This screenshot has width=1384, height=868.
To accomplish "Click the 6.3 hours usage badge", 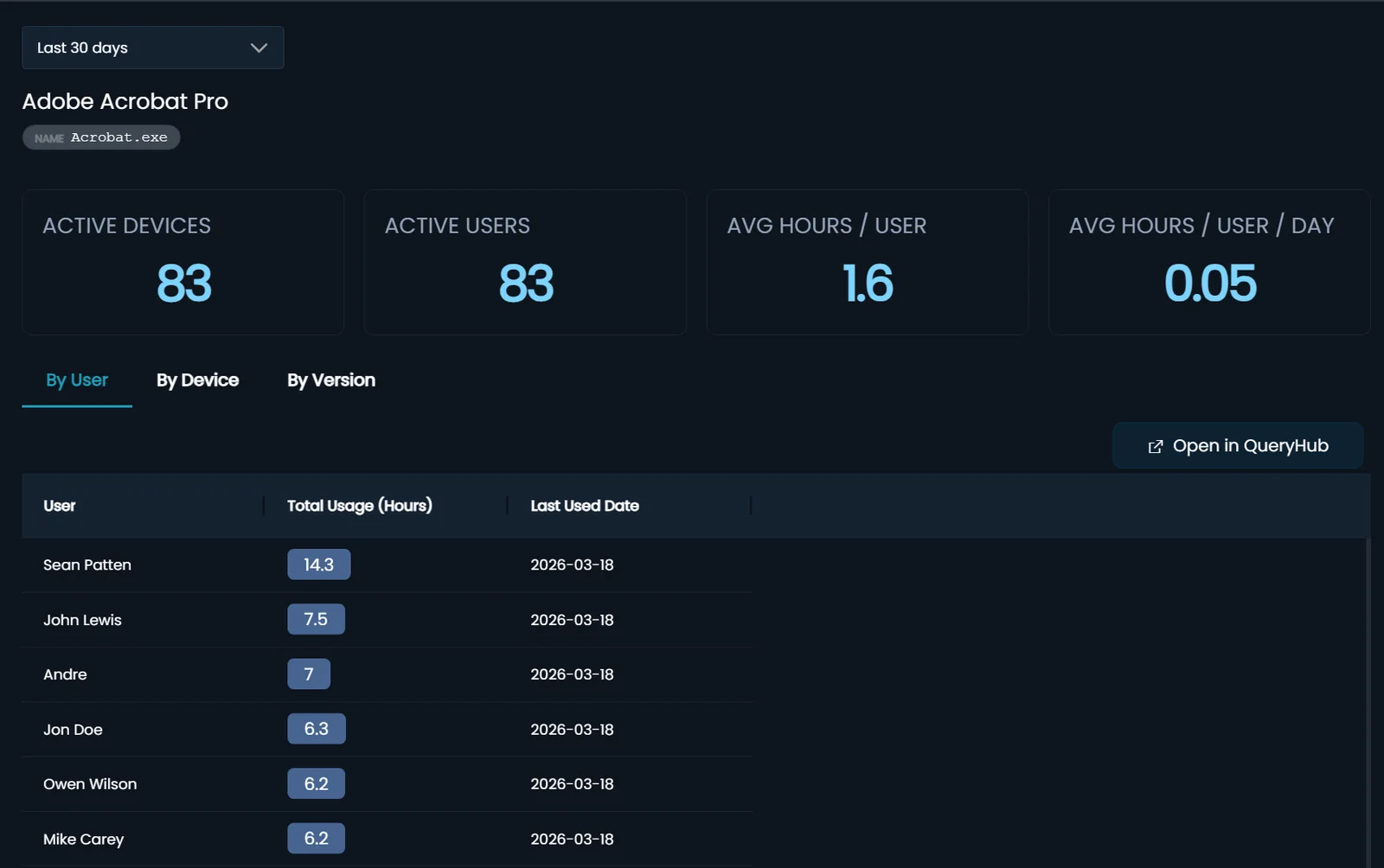I will (317, 729).
